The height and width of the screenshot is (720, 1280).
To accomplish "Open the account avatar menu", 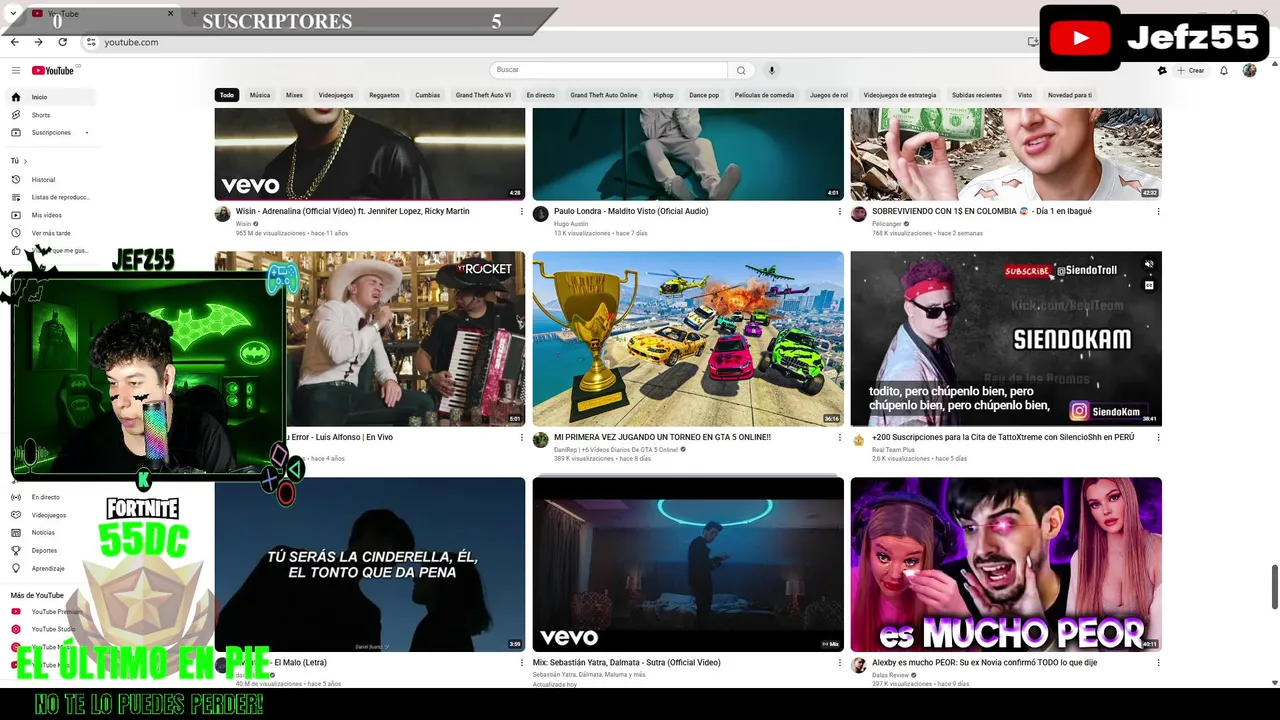I will coord(1249,70).
